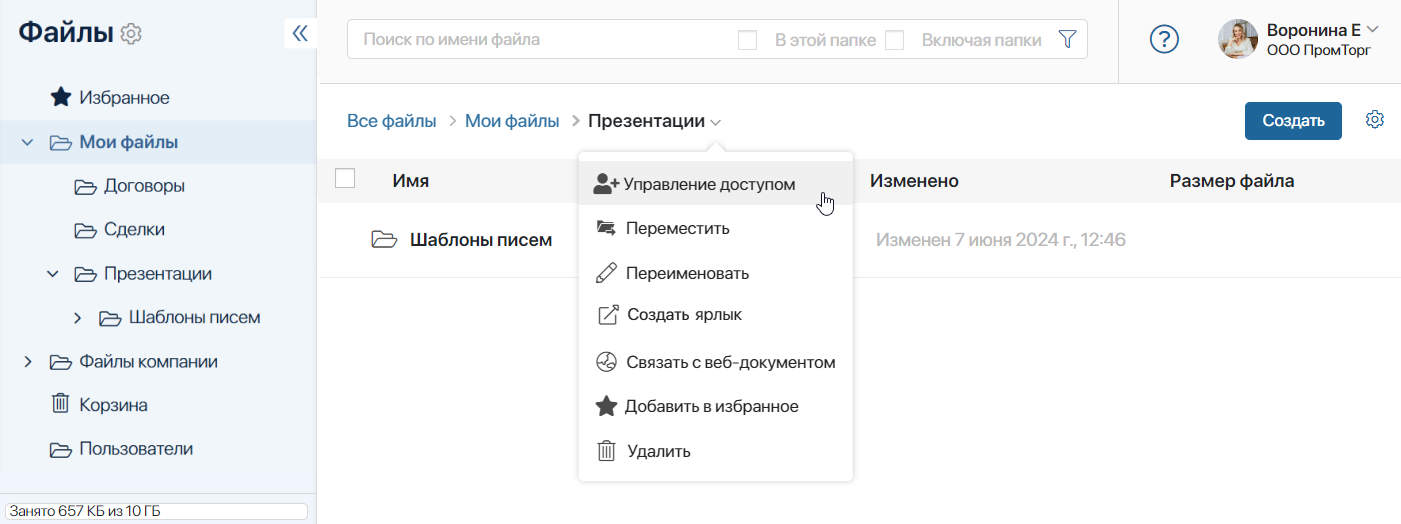
Task: Expand the Шаблоны писем tree node
Action: [77, 318]
